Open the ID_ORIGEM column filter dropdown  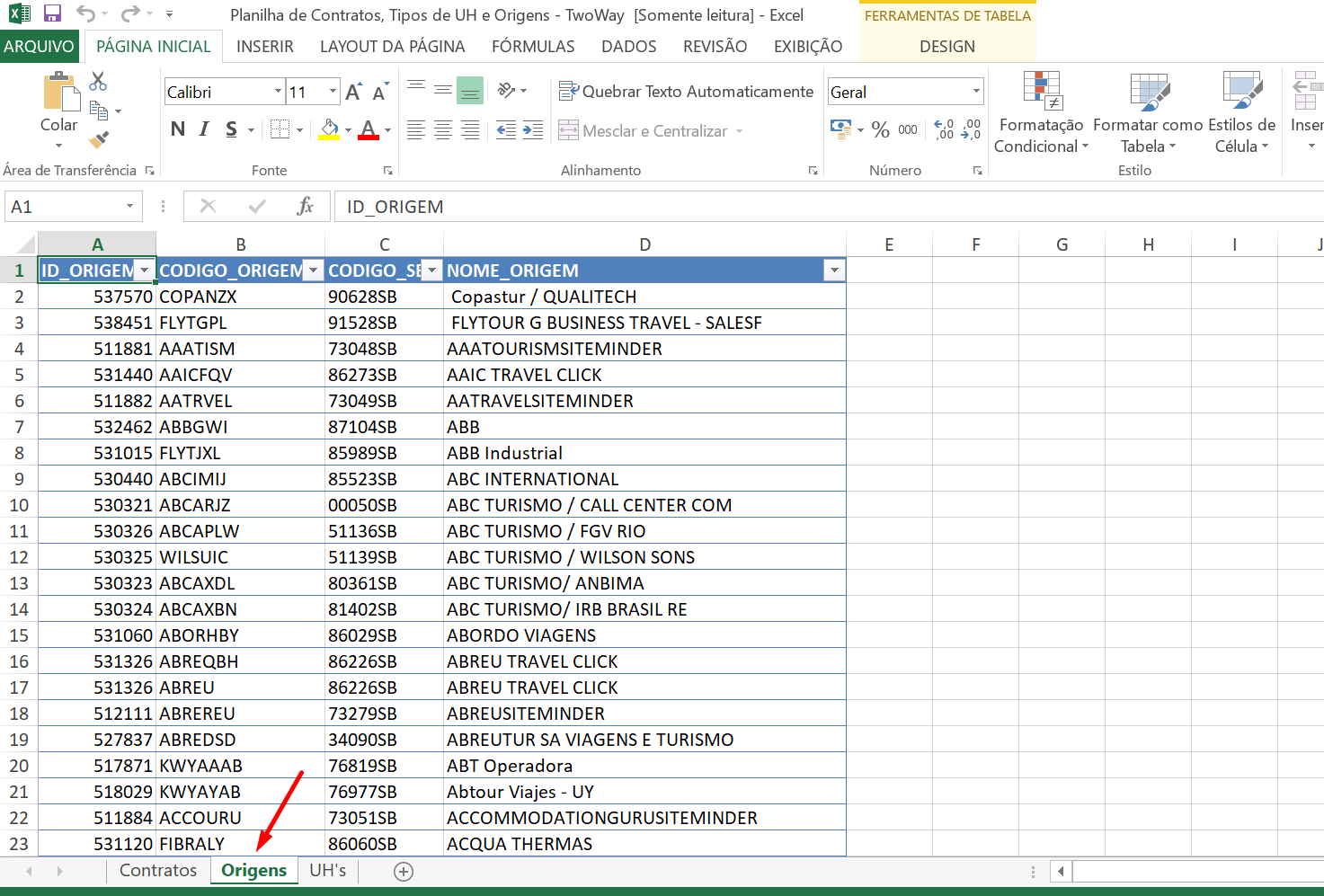click(144, 271)
